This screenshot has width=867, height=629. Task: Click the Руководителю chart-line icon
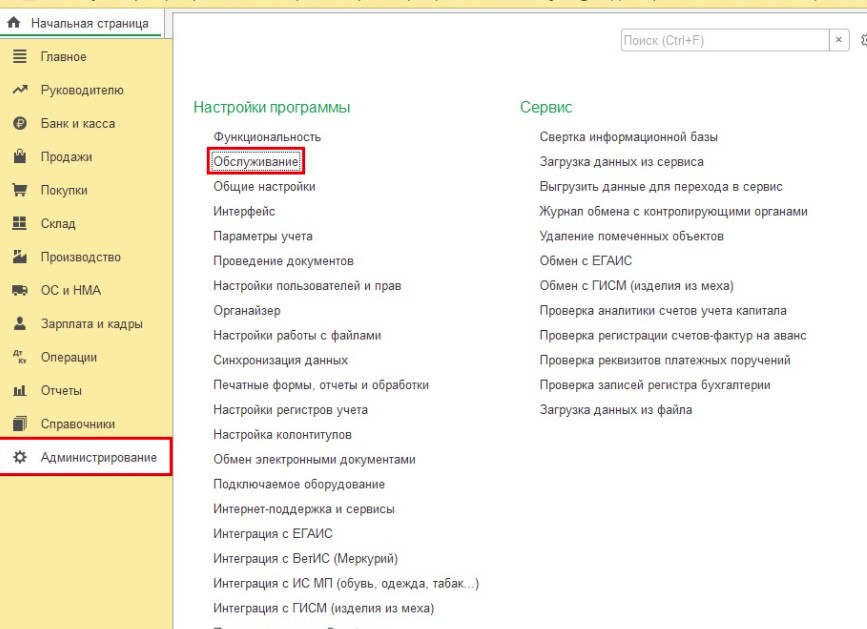[20, 90]
